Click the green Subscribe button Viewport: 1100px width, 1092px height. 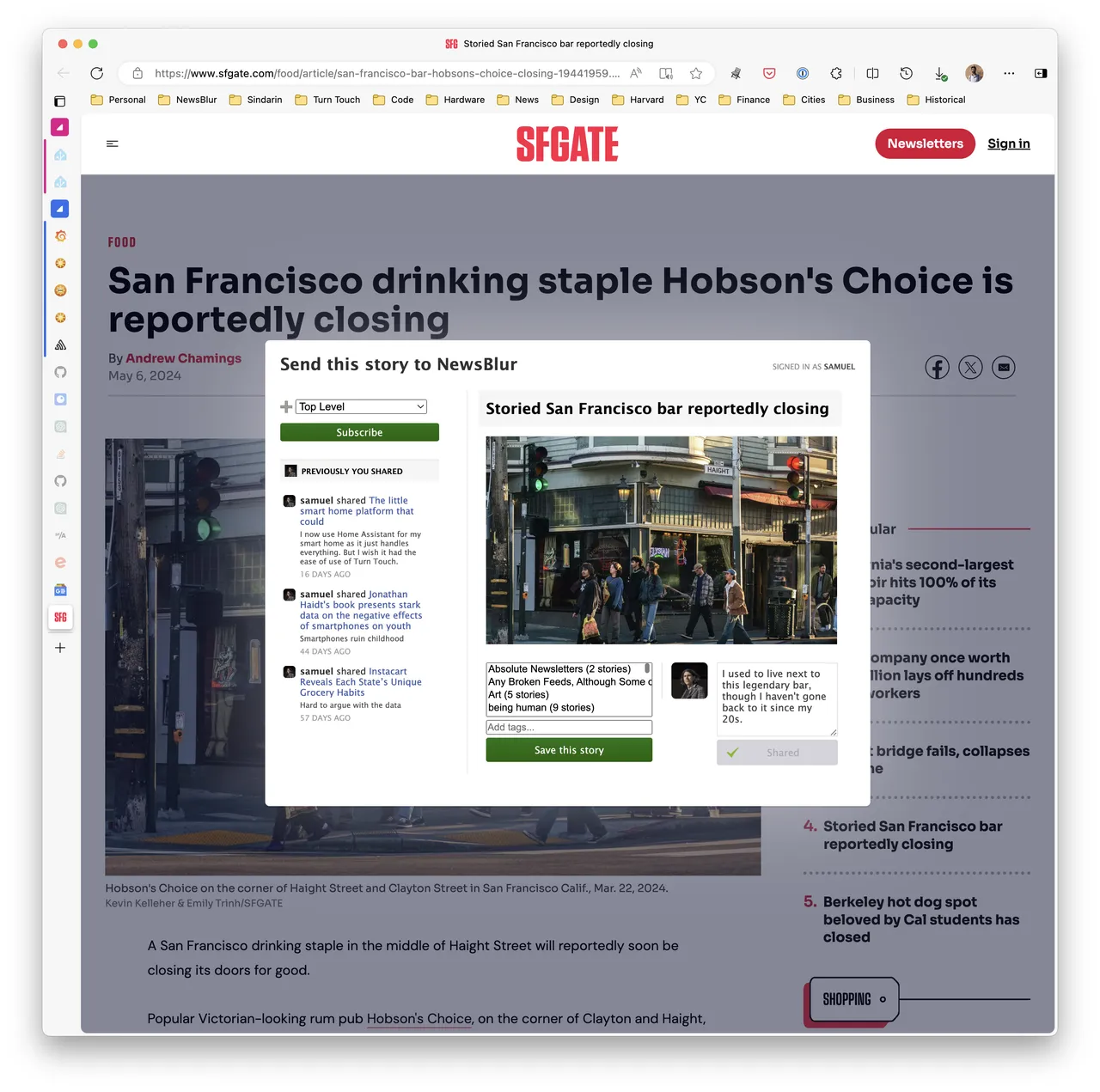(x=359, y=432)
